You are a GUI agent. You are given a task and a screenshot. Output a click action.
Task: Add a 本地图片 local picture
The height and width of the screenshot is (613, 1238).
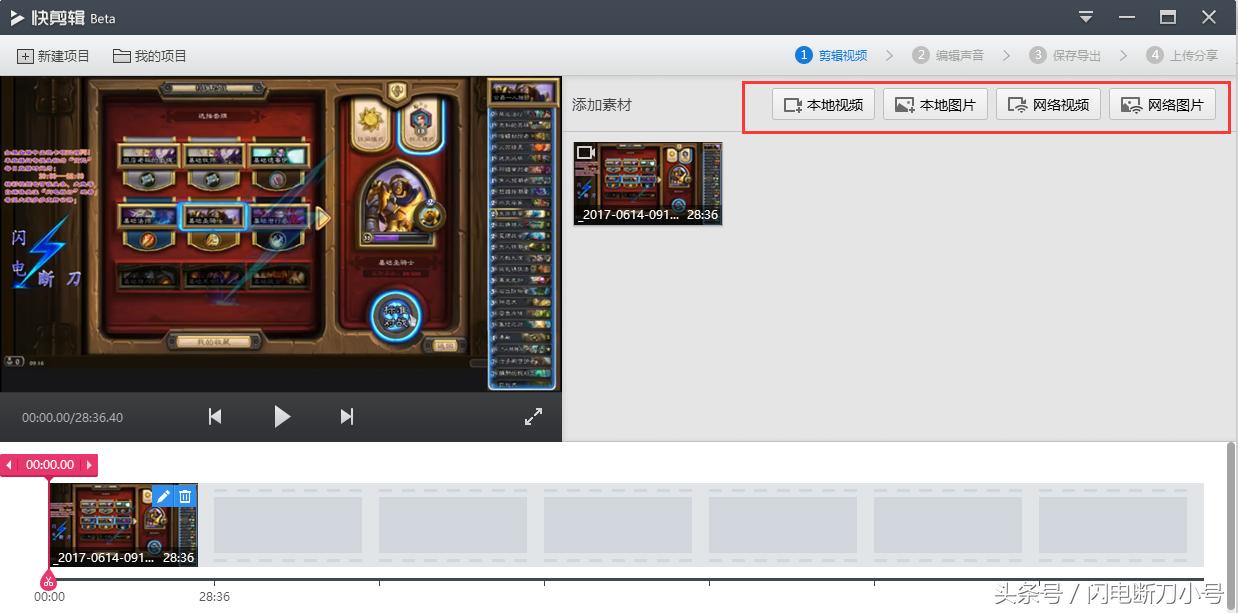coord(935,105)
